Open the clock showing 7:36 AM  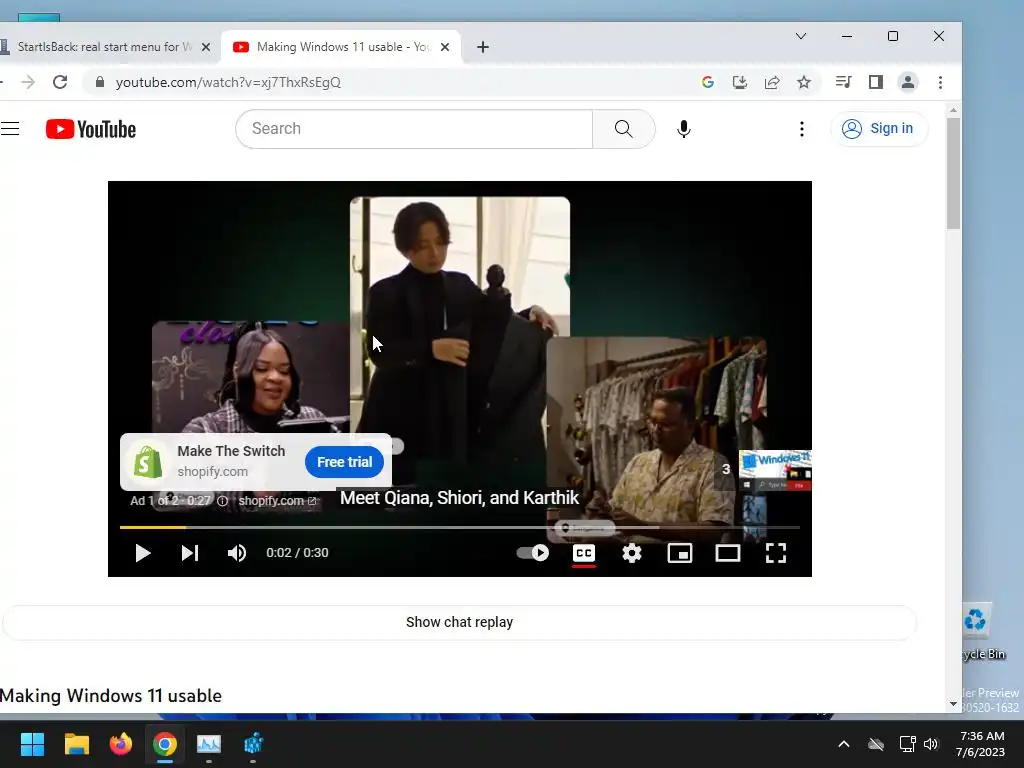980,744
